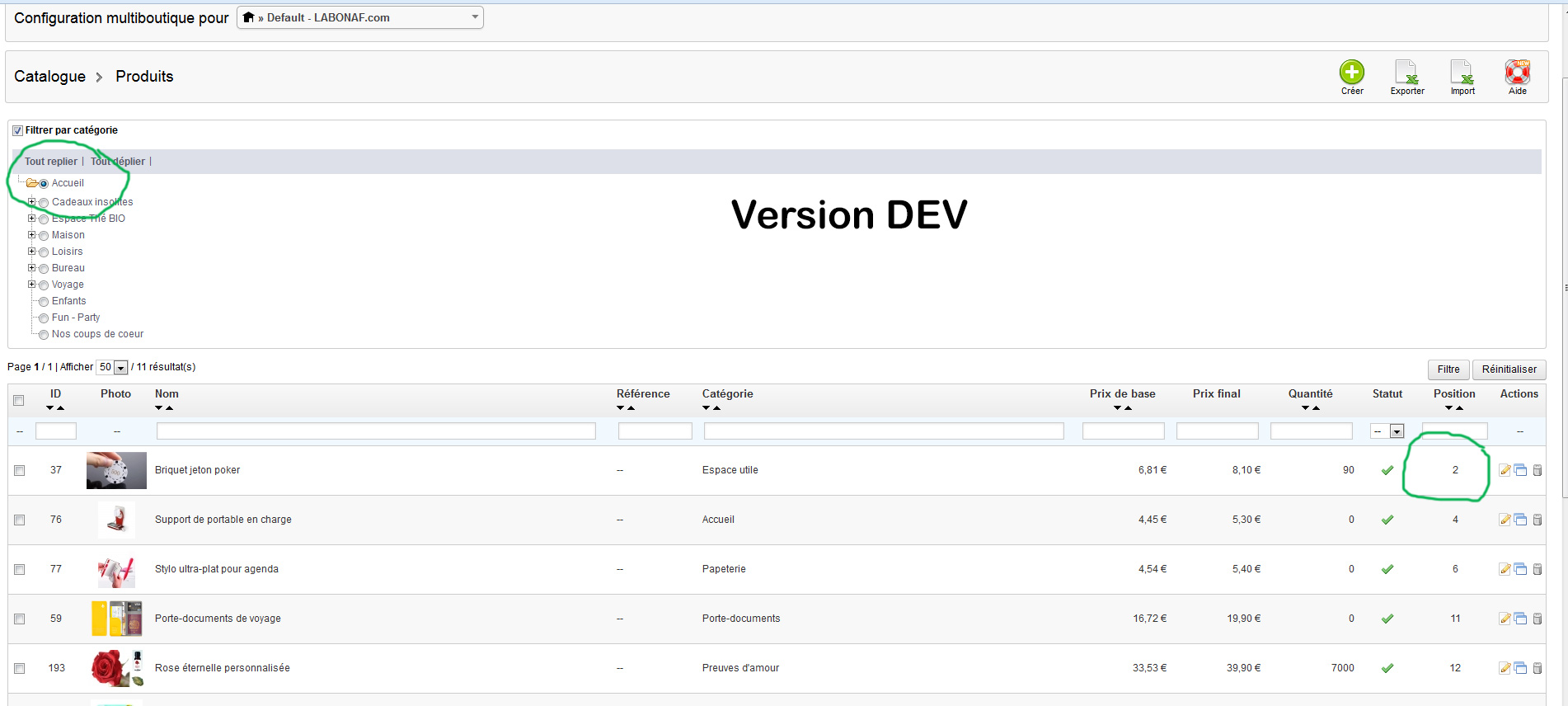Expand the Cadeaux insolites category
The image size is (1568, 706).
[x=31, y=202]
